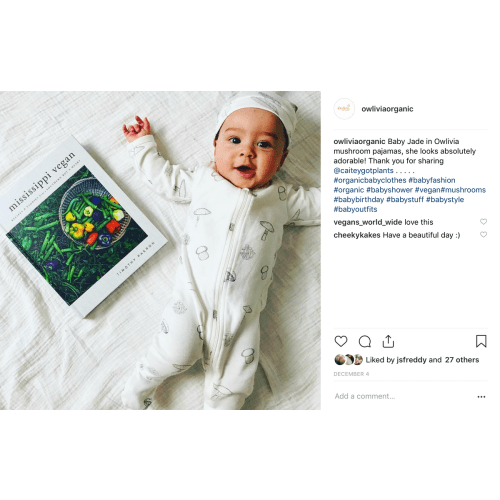This screenshot has height=500, width=500.
Task: Like the post with the heart icon
Action: 341,341
